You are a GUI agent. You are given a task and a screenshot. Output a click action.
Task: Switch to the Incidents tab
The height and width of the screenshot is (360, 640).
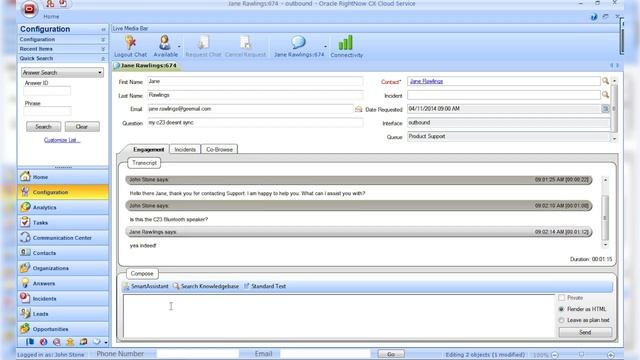(x=185, y=149)
